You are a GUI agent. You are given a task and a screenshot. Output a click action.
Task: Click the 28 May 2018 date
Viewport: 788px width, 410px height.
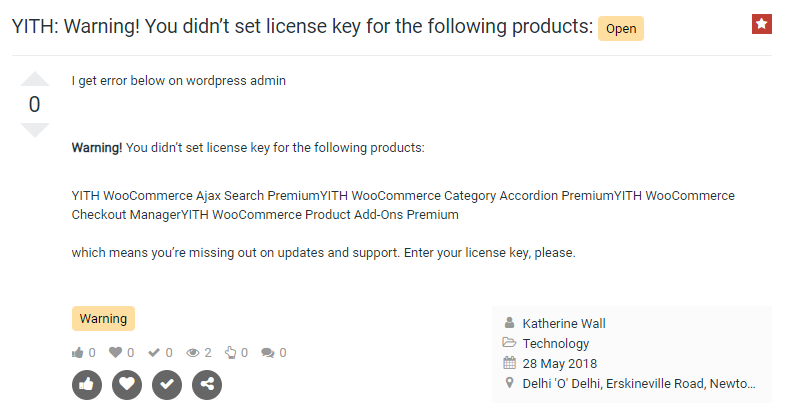559,363
